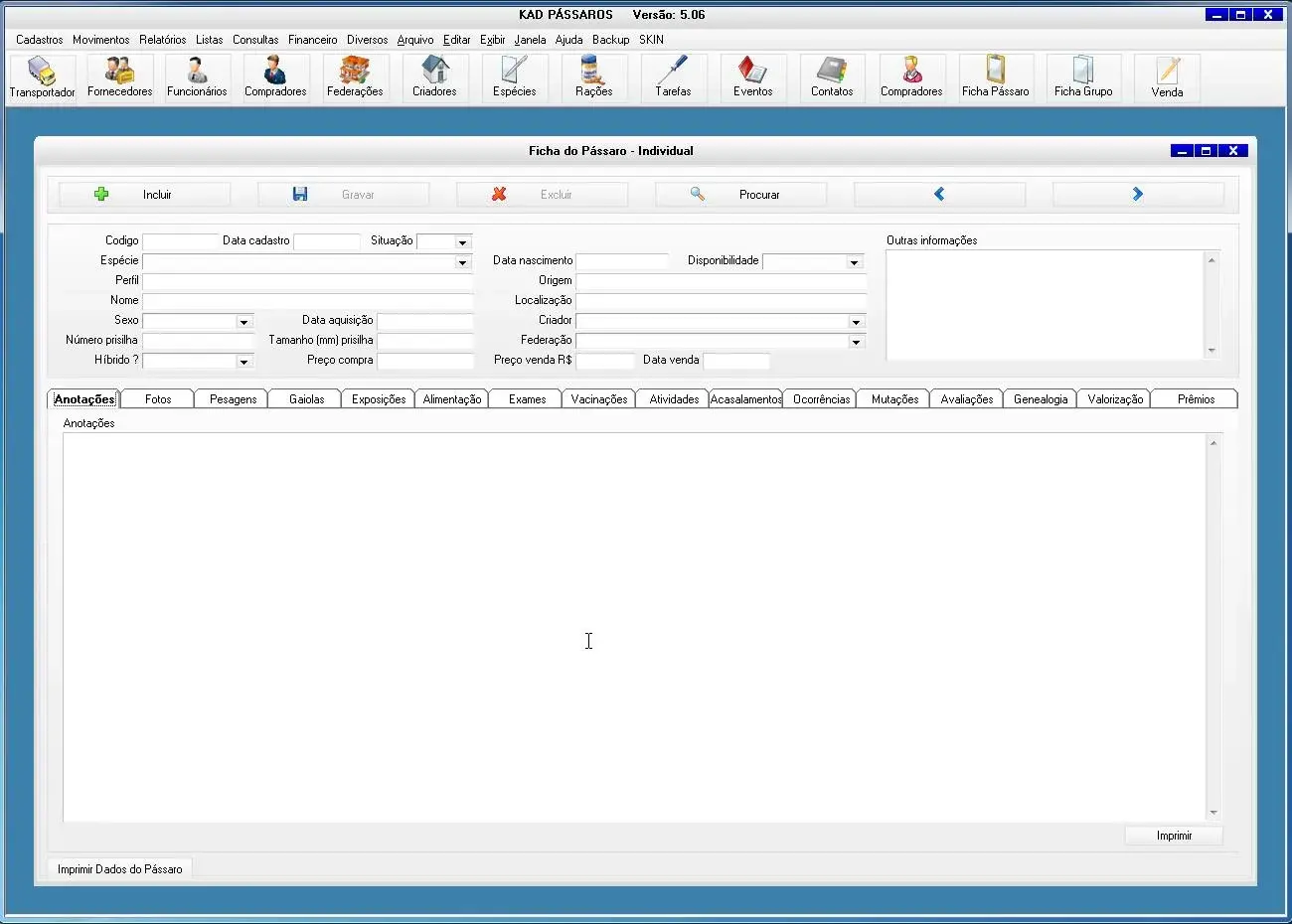The width and height of the screenshot is (1292, 924).
Task: Open Fornecedores from the toolbar
Action: point(119,77)
